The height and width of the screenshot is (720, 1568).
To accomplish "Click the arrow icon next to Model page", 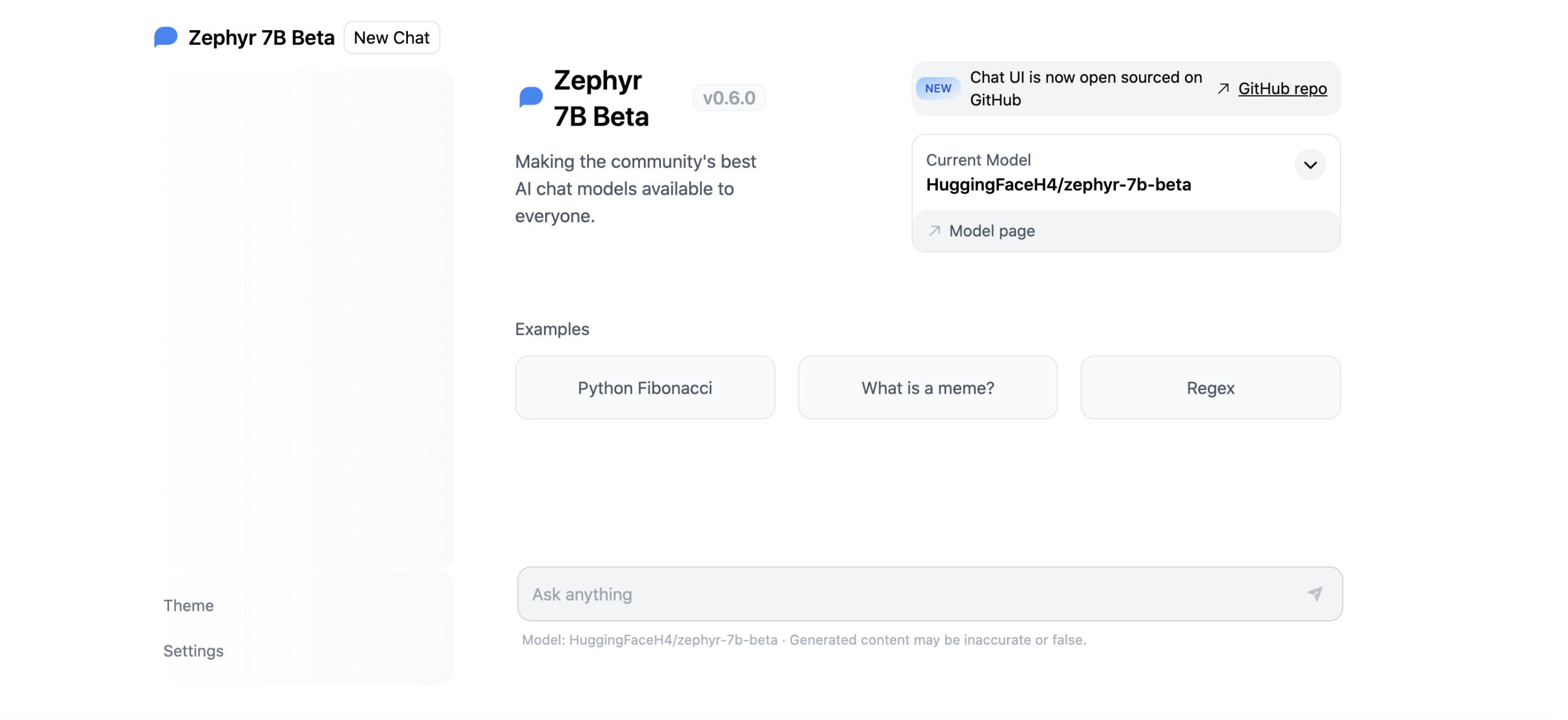I will (x=935, y=231).
